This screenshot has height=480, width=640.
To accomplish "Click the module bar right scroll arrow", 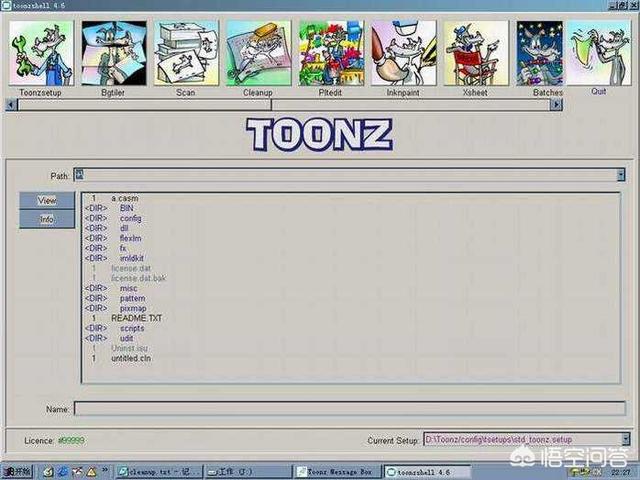I will [x=556, y=105].
